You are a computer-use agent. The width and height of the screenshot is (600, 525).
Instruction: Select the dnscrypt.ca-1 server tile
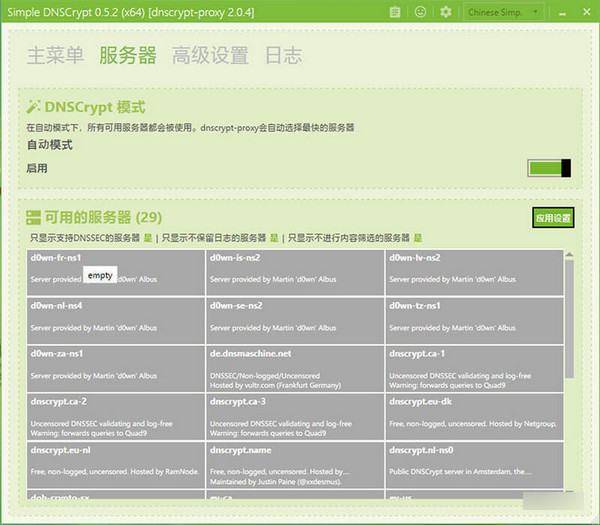[473, 366]
